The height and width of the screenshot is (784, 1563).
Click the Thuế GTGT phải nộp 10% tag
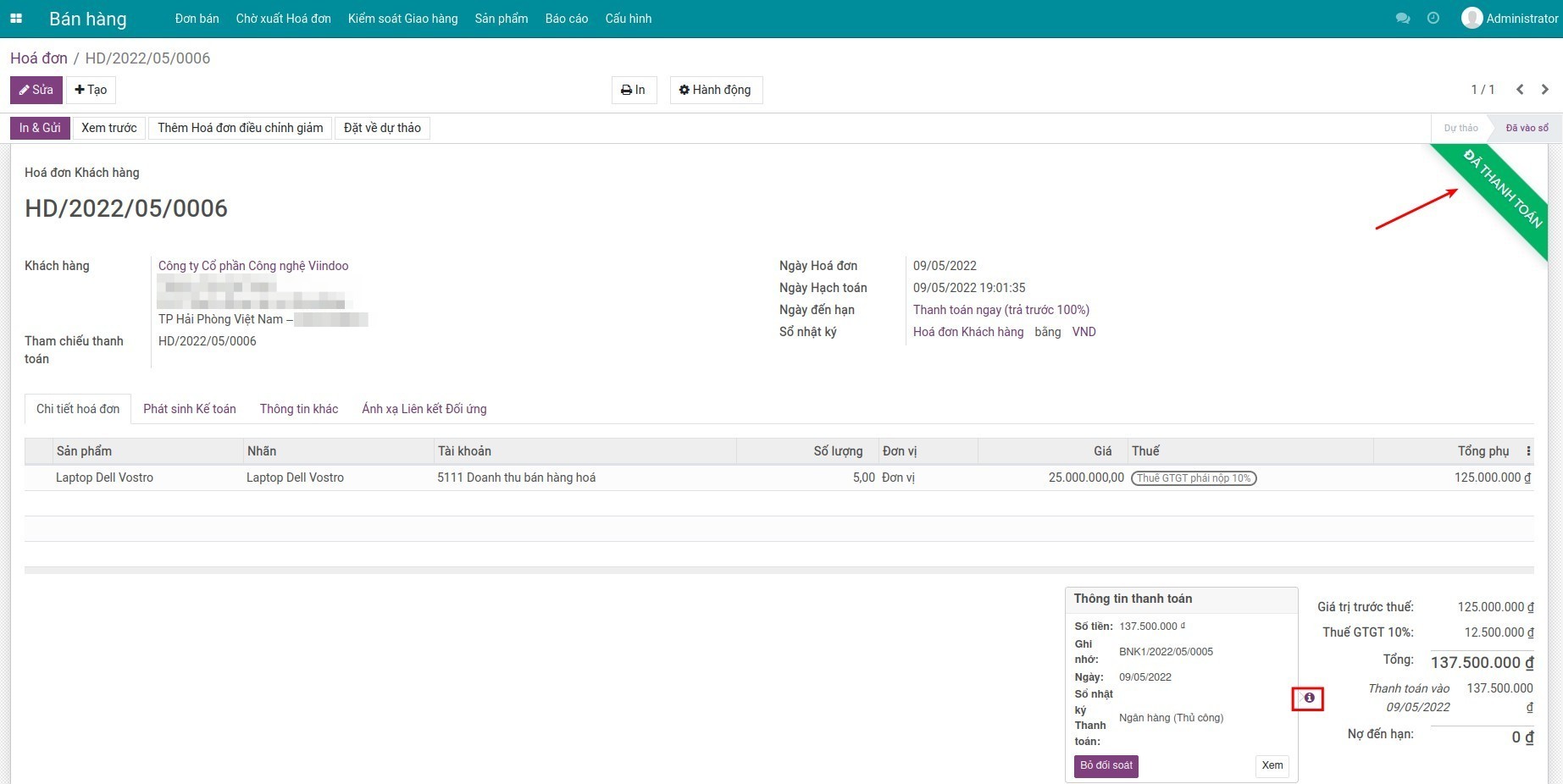tap(1194, 478)
